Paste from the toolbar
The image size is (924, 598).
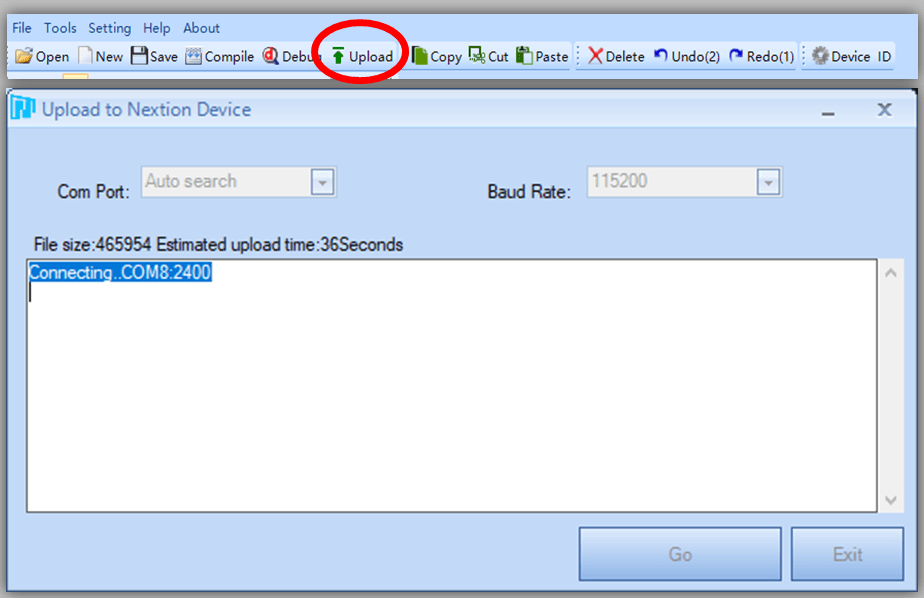click(542, 57)
